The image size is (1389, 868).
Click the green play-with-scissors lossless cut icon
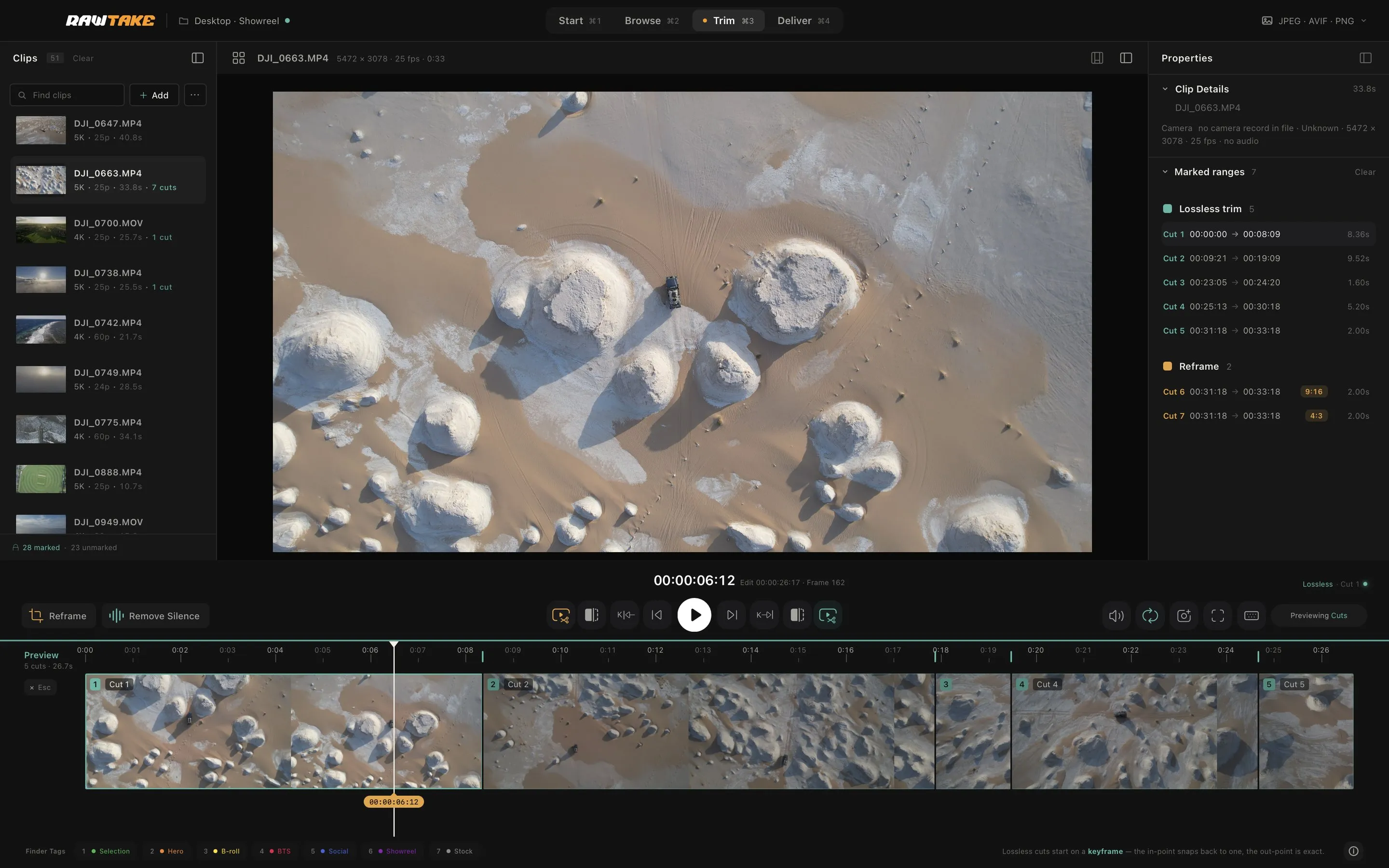[827, 615]
